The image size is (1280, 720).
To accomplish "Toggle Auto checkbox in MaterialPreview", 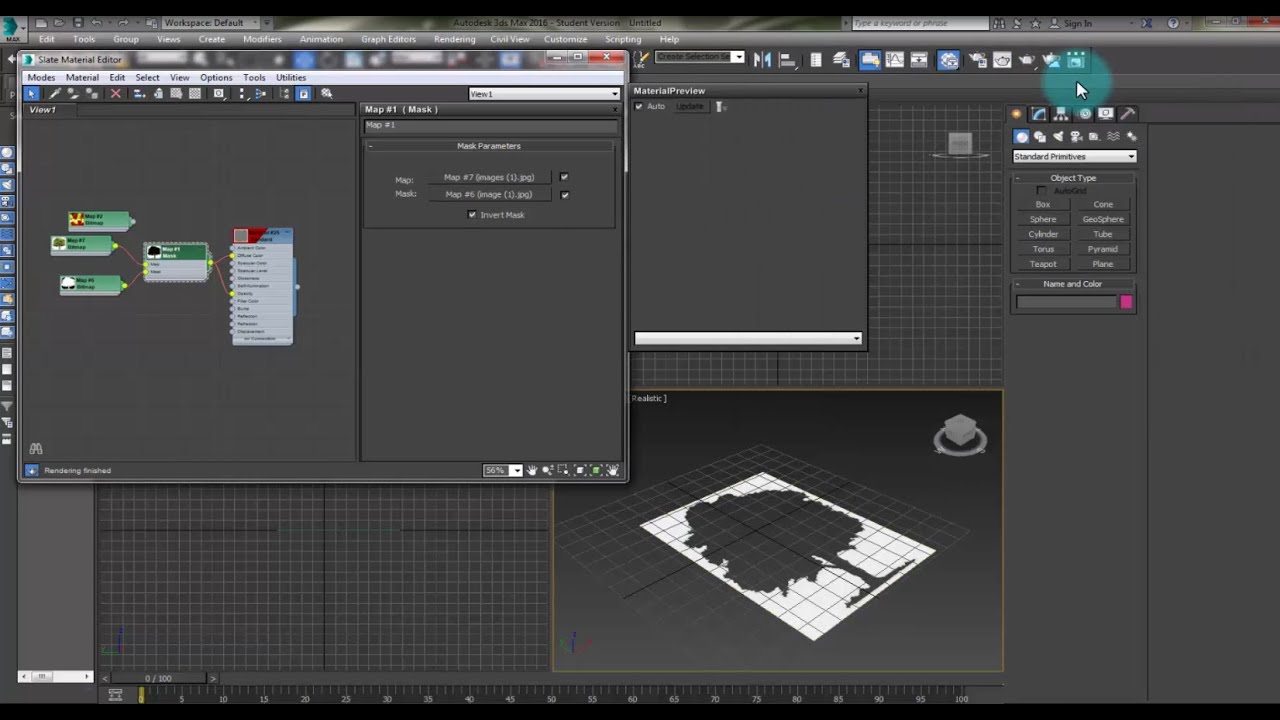I will pyautogui.click(x=639, y=106).
